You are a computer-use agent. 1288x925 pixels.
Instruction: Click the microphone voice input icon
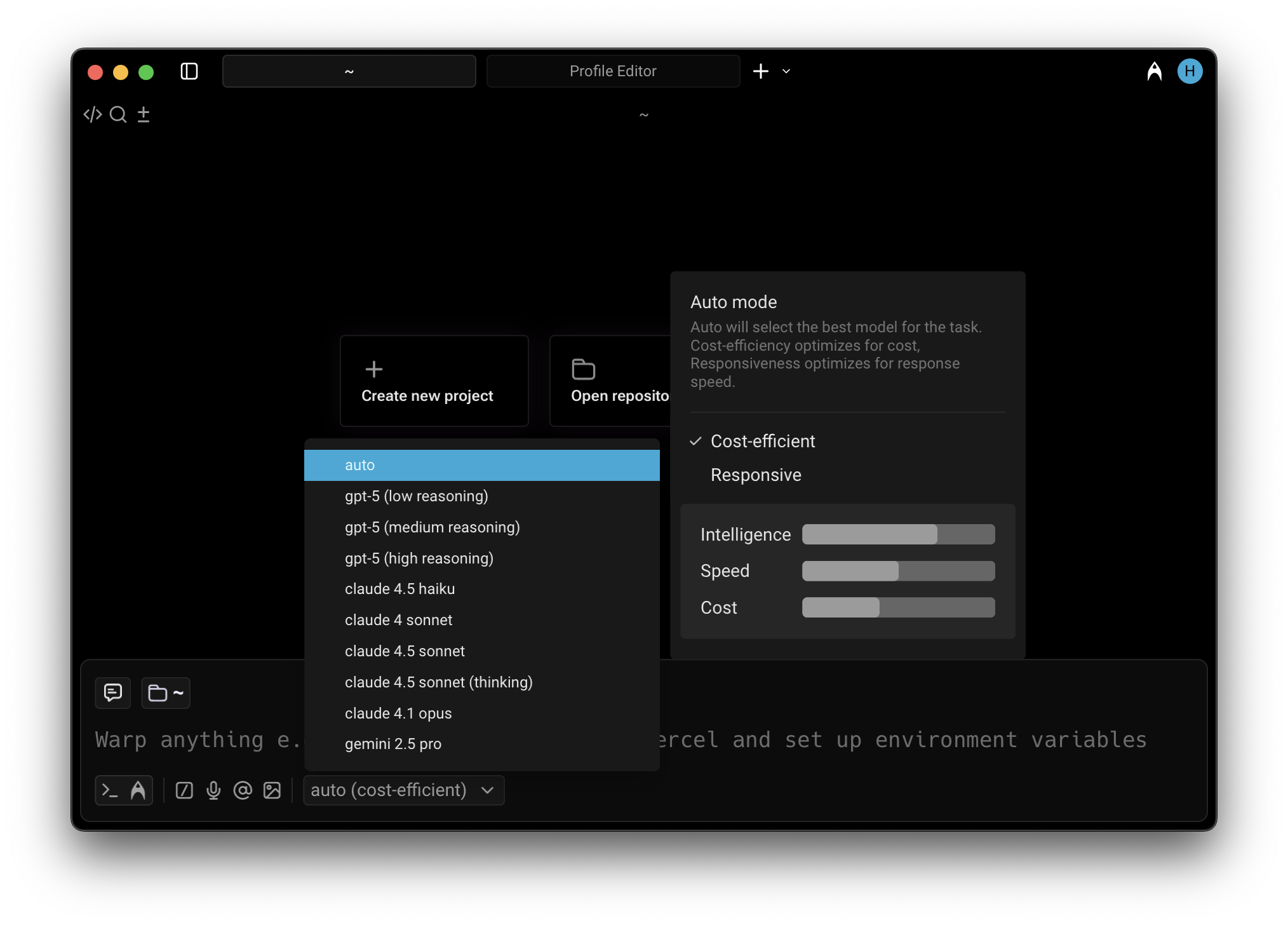(213, 790)
